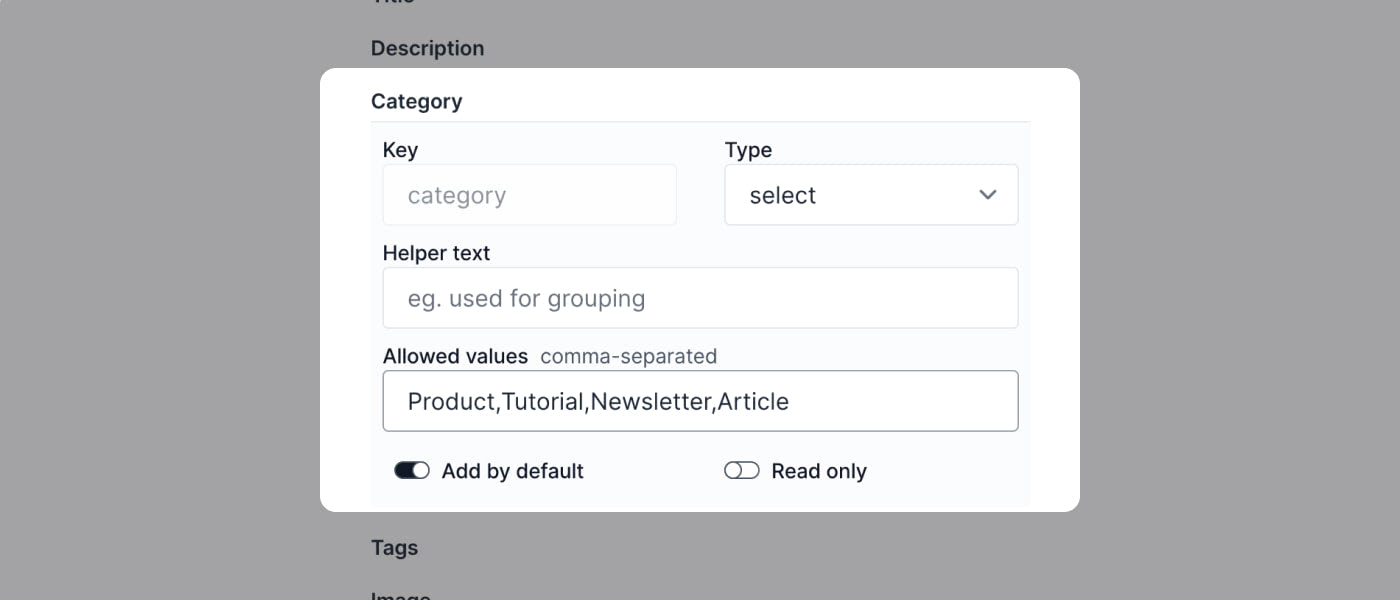Viewport: 1400px width, 600px height.
Task: Click the "select" value in the Type box
Action: pyautogui.click(x=782, y=195)
